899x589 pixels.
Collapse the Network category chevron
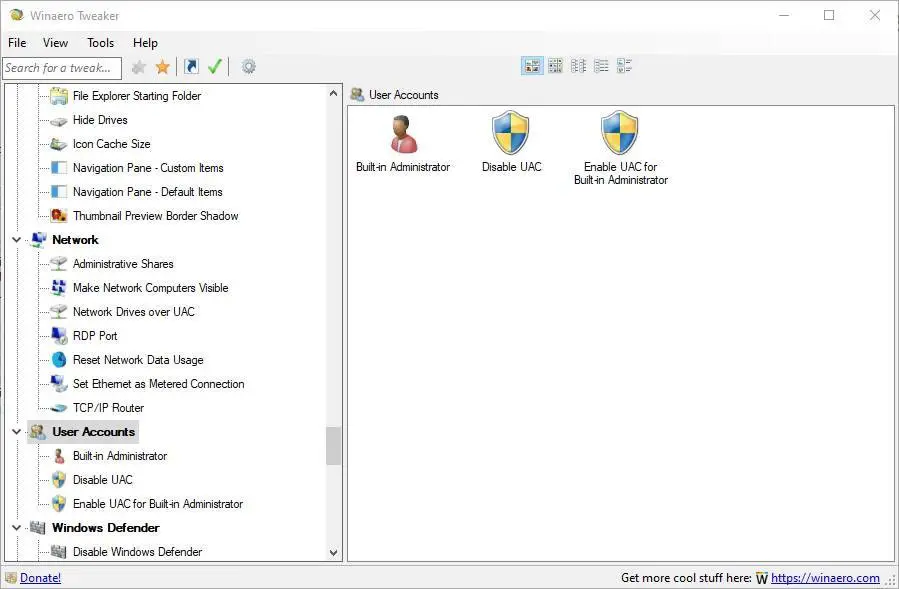point(17,240)
